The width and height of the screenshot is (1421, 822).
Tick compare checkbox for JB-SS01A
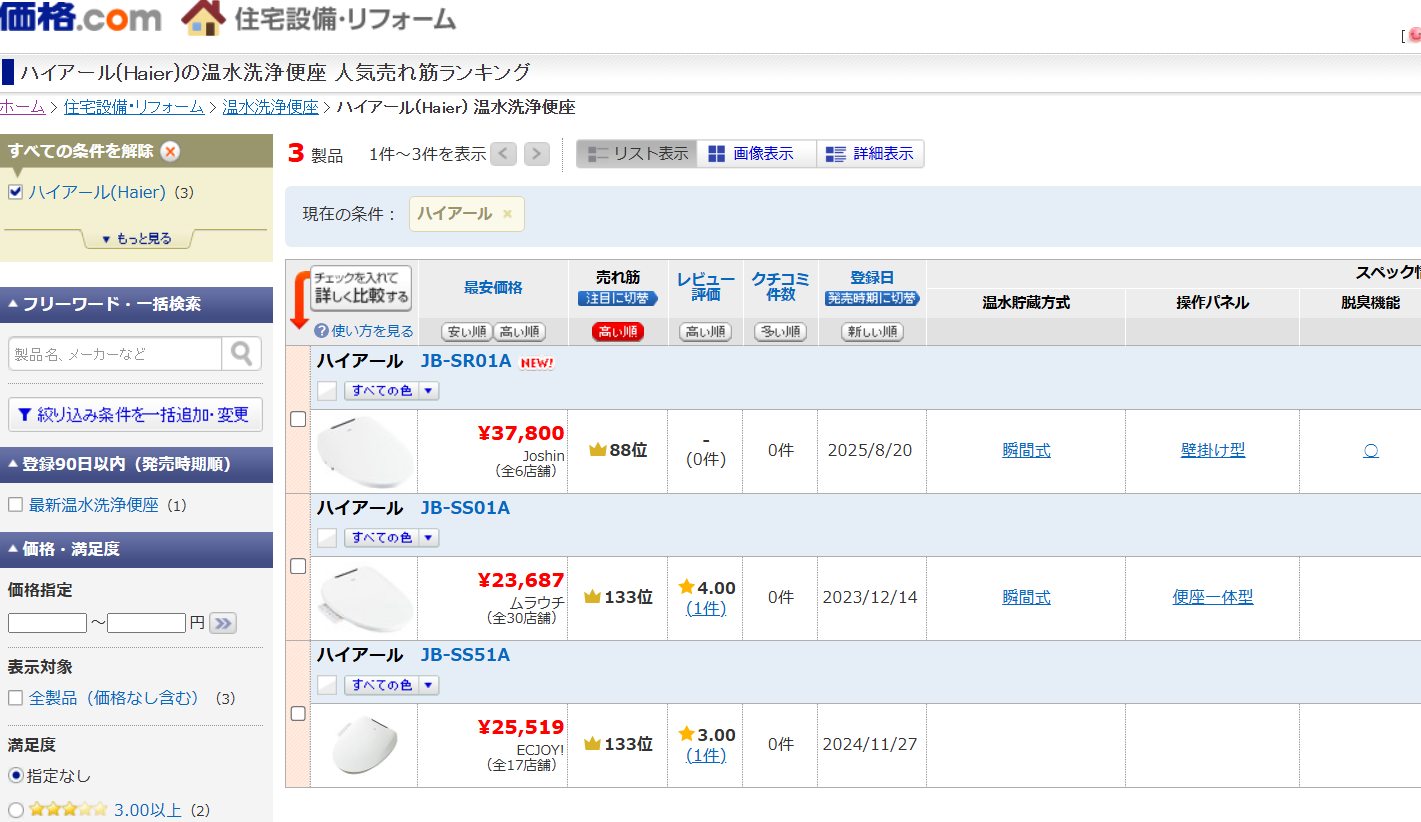[298, 567]
